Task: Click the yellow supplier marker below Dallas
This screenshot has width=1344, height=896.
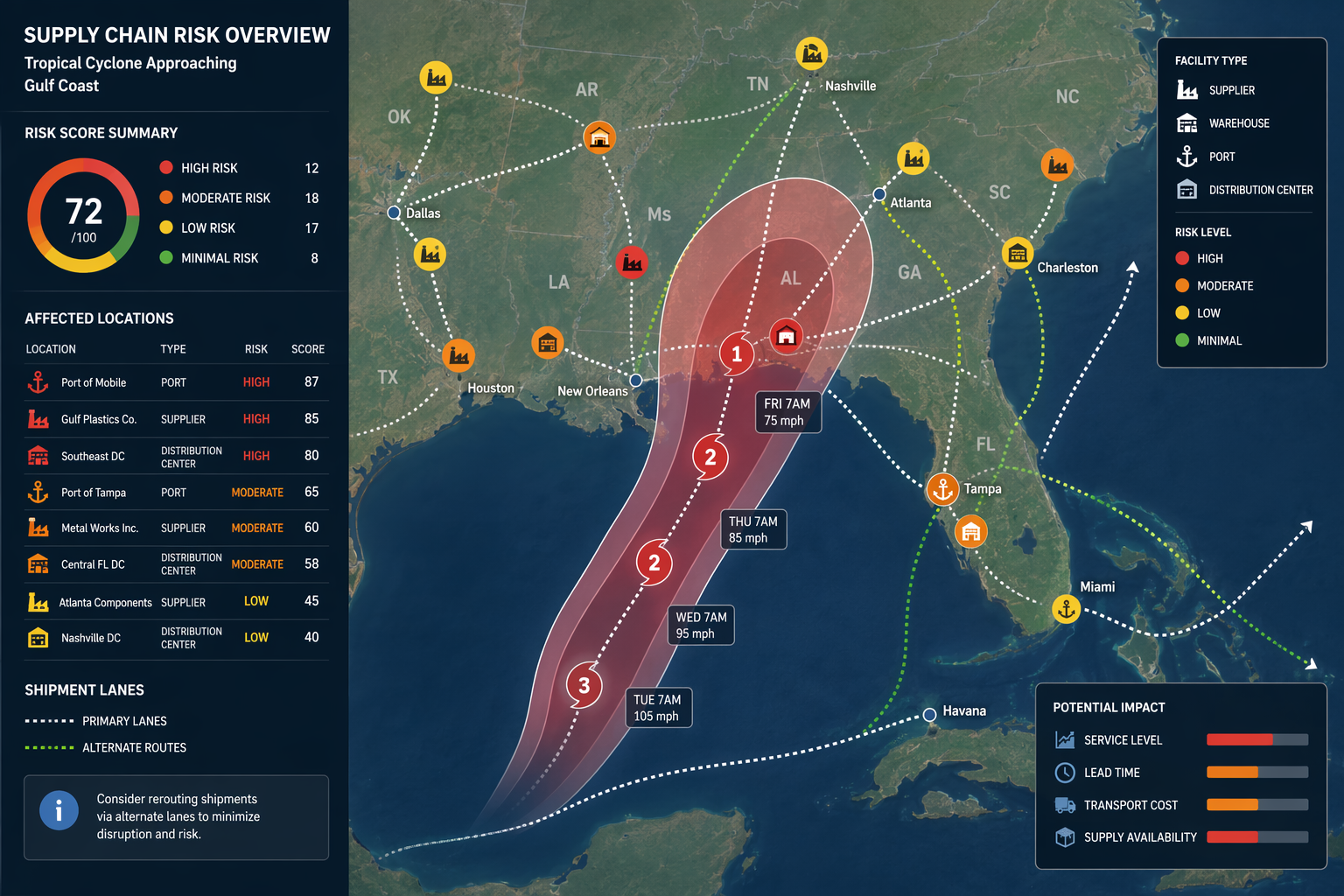Action: [x=430, y=255]
